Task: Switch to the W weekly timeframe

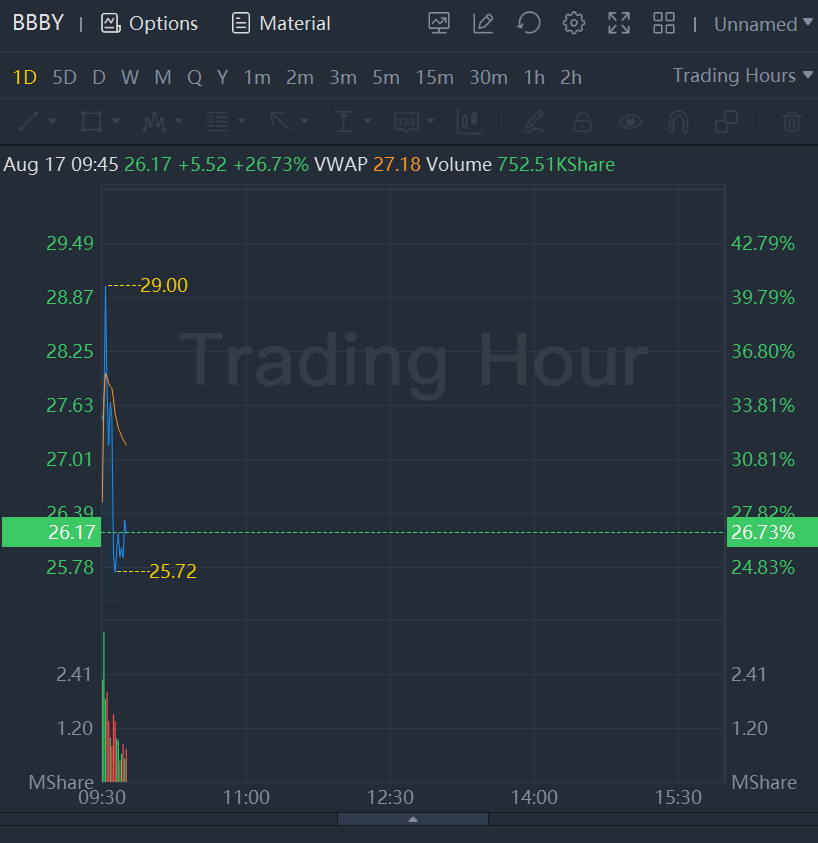Action: tap(130, 77)
